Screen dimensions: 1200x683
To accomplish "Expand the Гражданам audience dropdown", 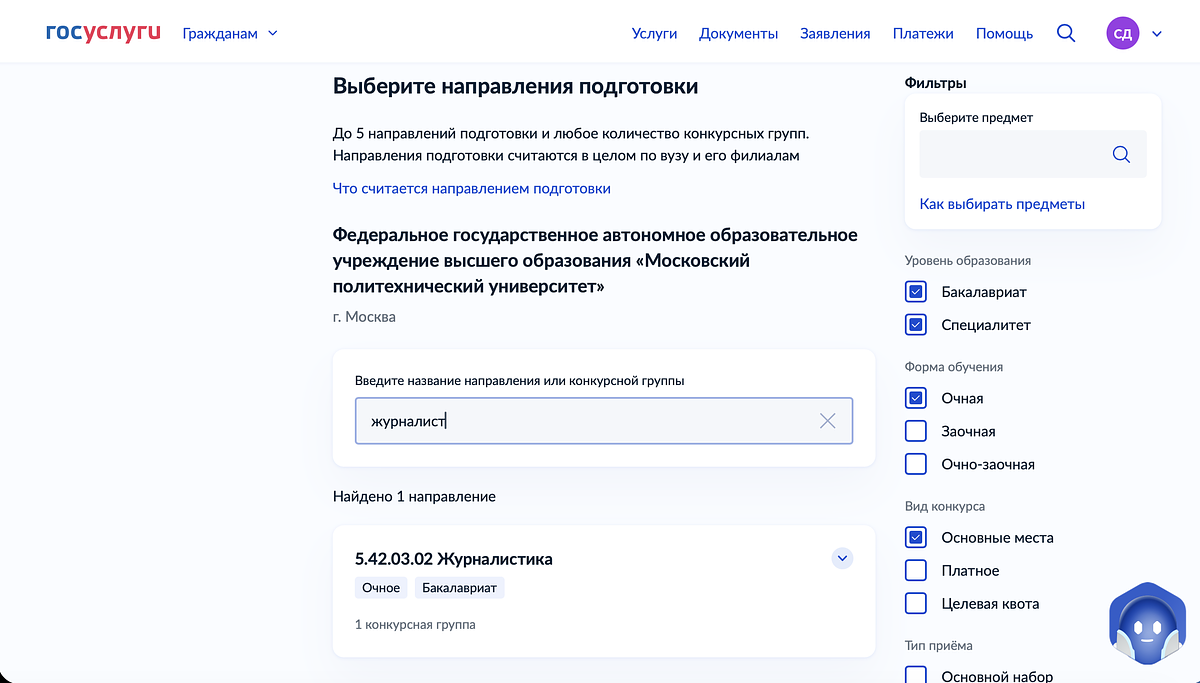I will coord(230,33).
